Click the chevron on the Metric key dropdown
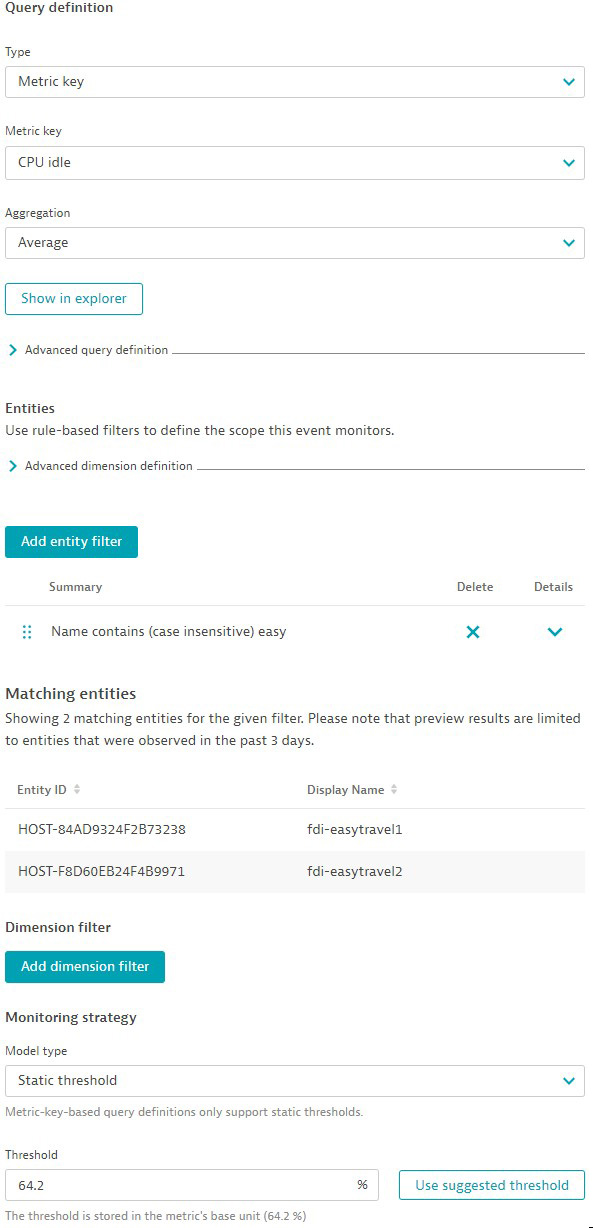Image resolution: width=593 pixels, height=1228 pixels. pyautogui.click(x=568, y=163)
